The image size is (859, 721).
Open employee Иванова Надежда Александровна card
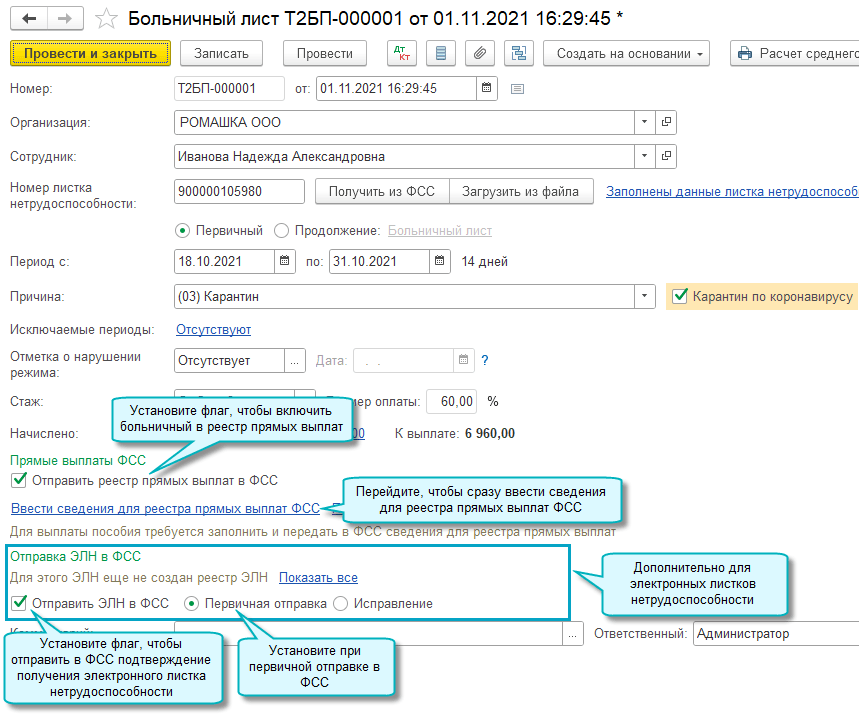coord(666,156)
